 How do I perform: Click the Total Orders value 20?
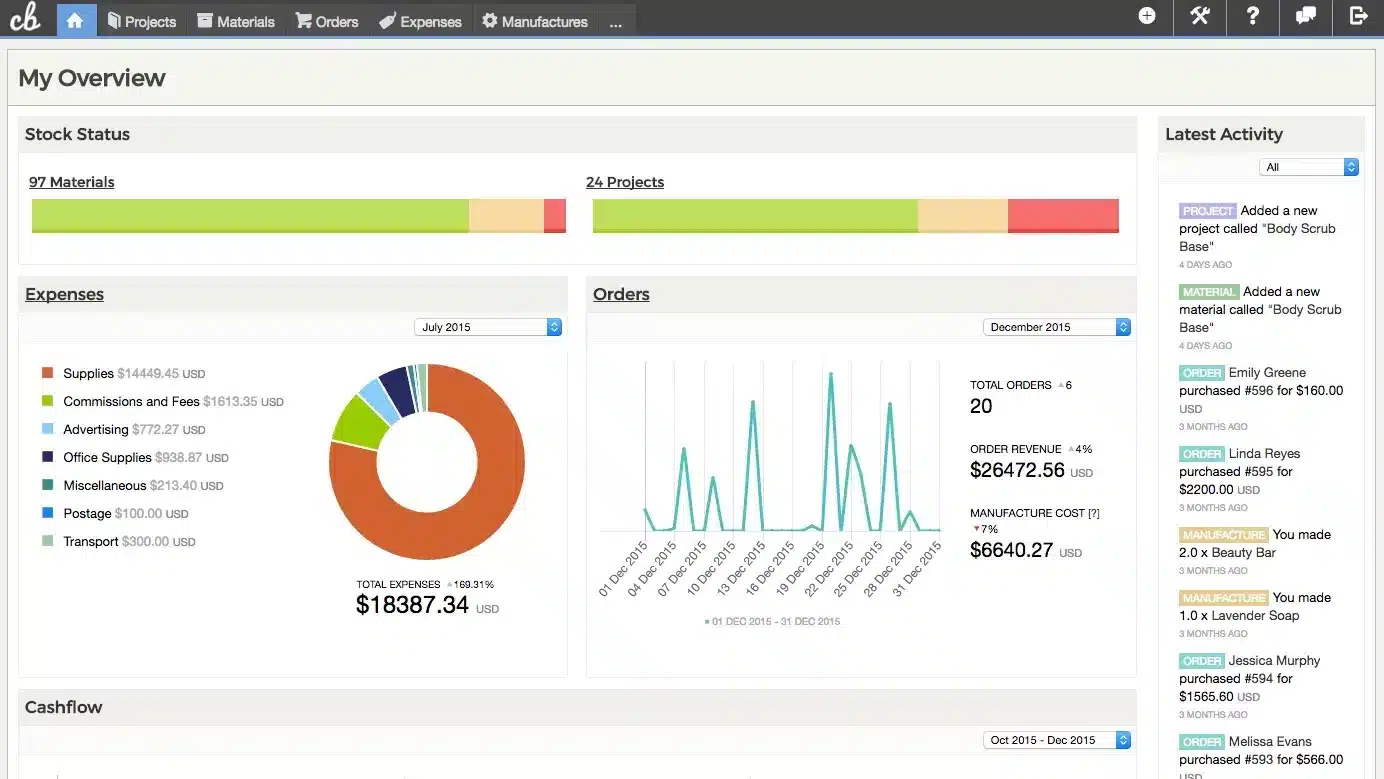(x=981, y=406)
